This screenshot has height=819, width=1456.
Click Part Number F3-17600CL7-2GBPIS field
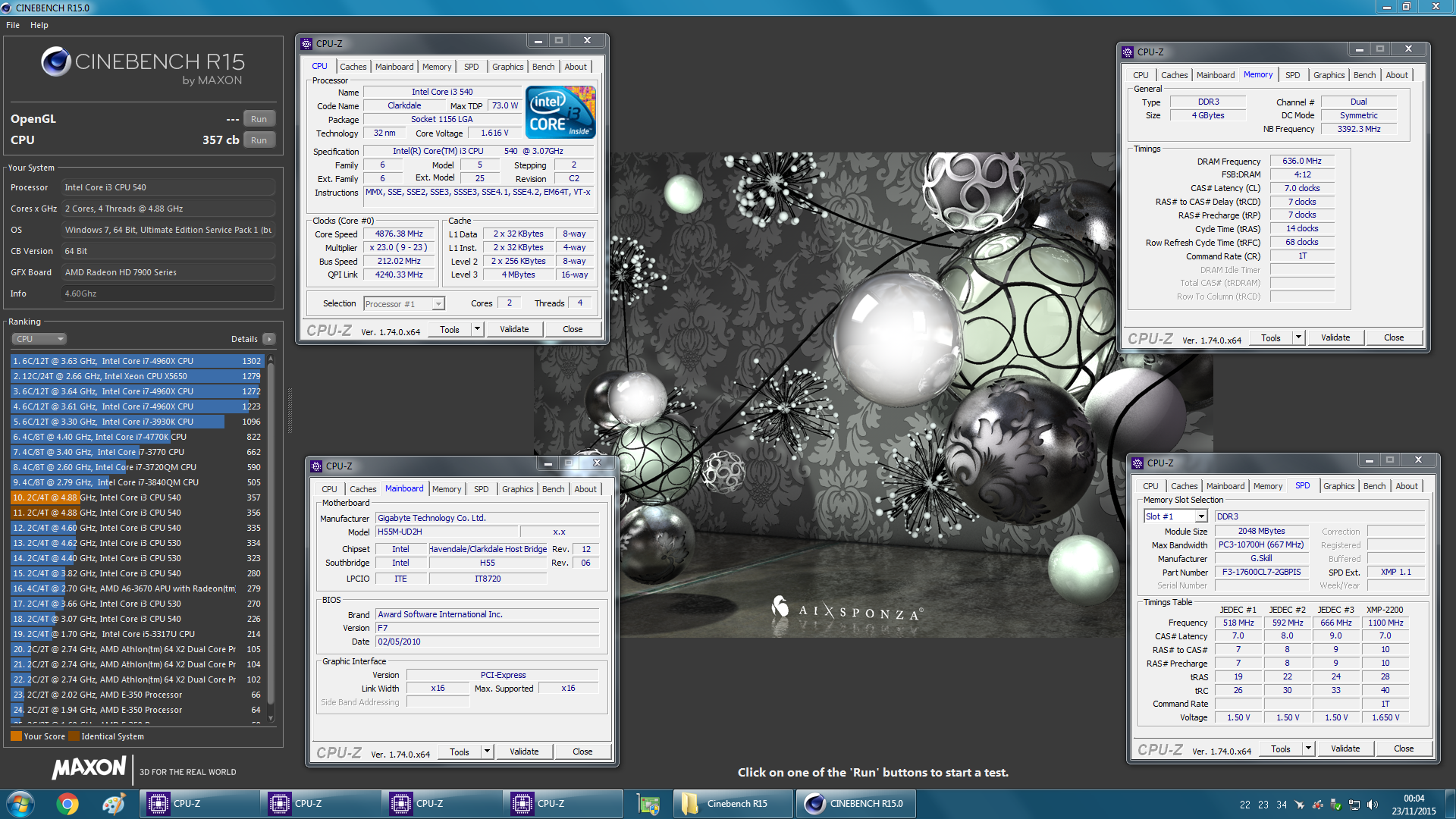pos(1262,573)
